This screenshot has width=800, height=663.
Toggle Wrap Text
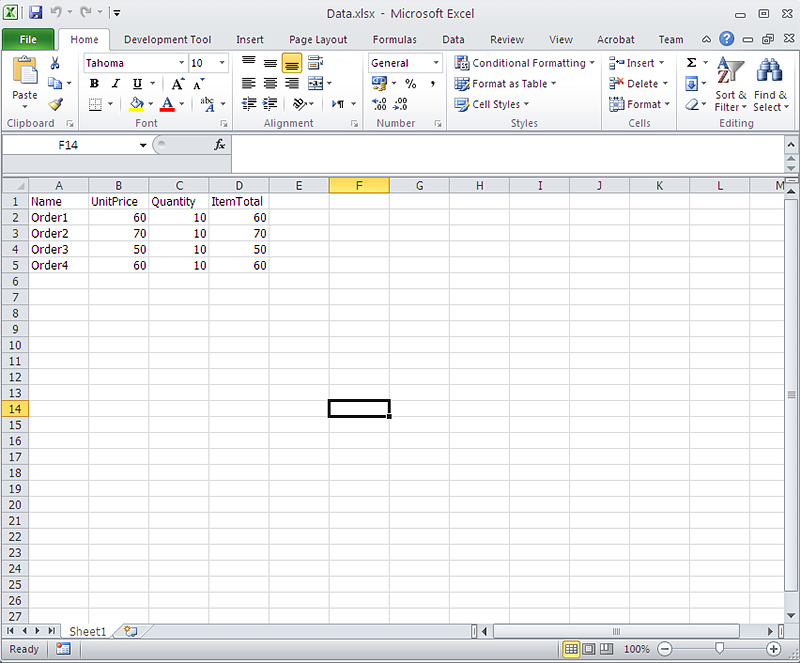pyautogui.click(x=315, y=63)
